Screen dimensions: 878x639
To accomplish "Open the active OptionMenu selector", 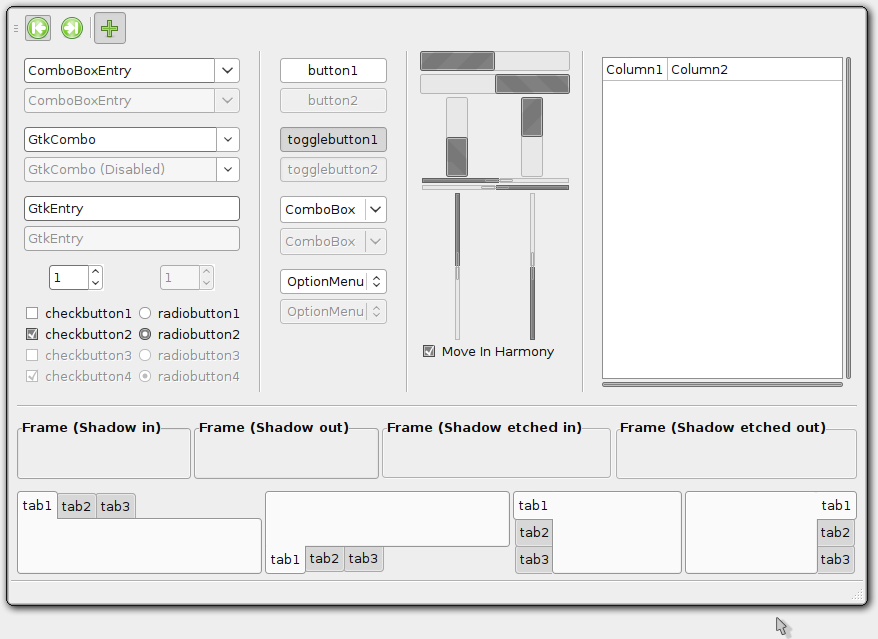I will (x=333, y=282).
